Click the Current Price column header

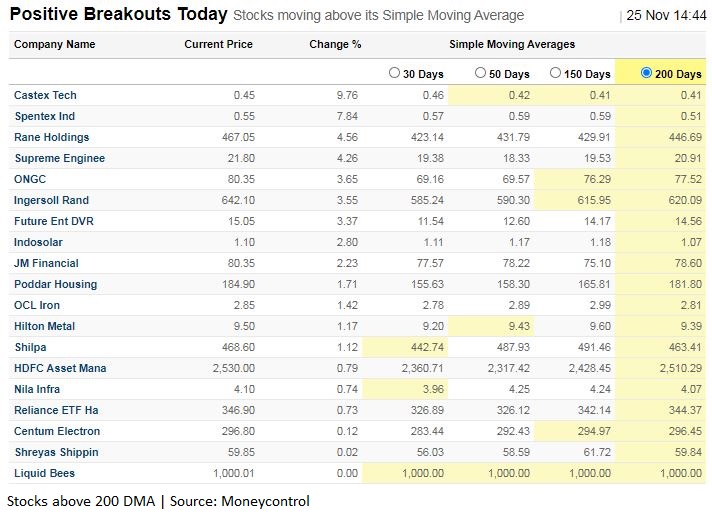click(x=218, y=44)
